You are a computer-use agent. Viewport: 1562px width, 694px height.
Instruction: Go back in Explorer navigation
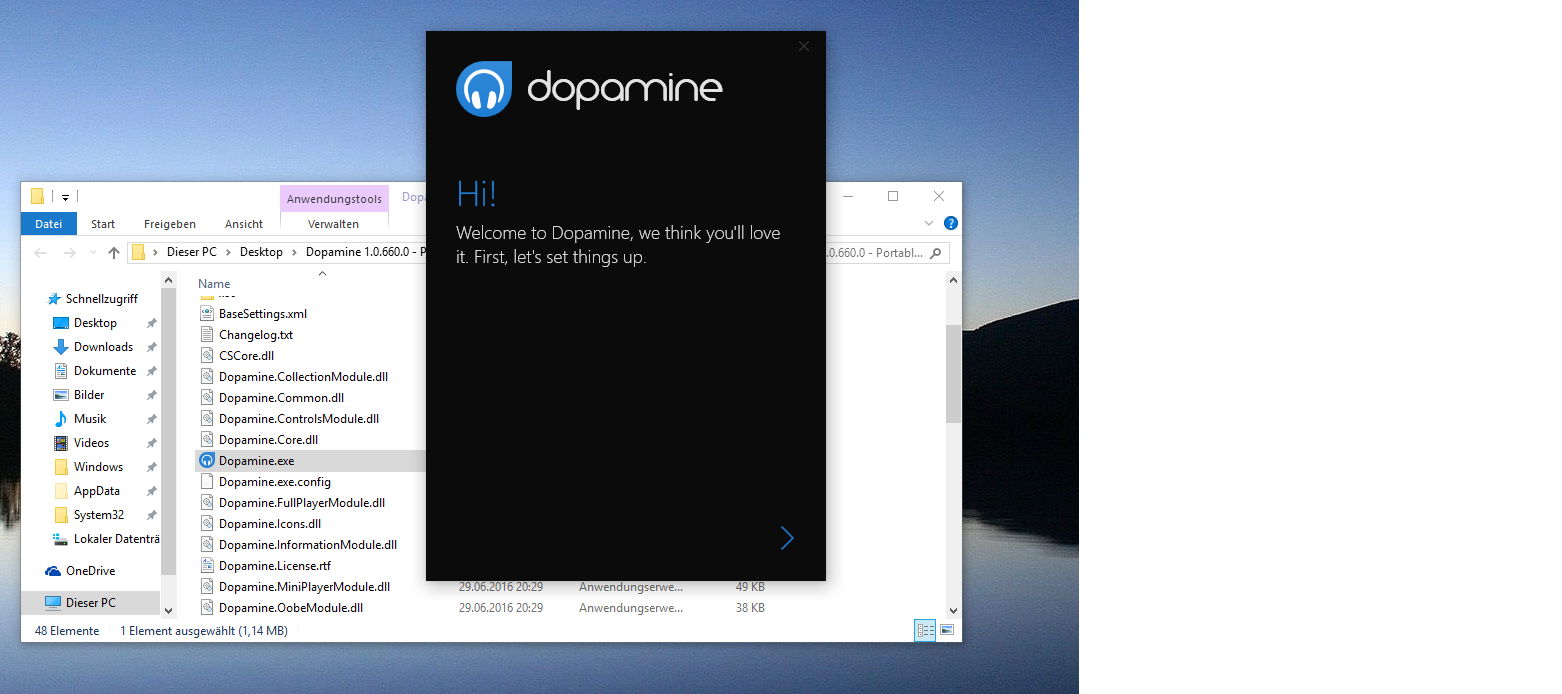[x=40, y=253]
